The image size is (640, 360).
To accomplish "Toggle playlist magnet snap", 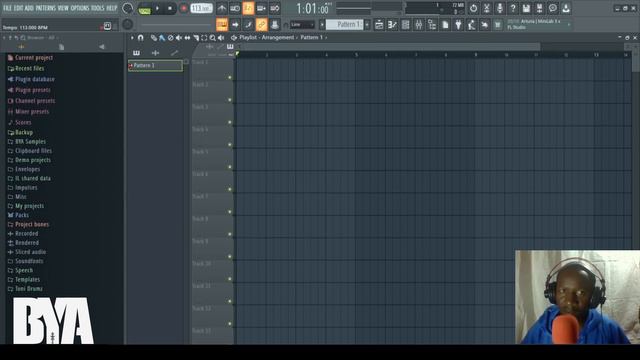I will tap(141, 38).
